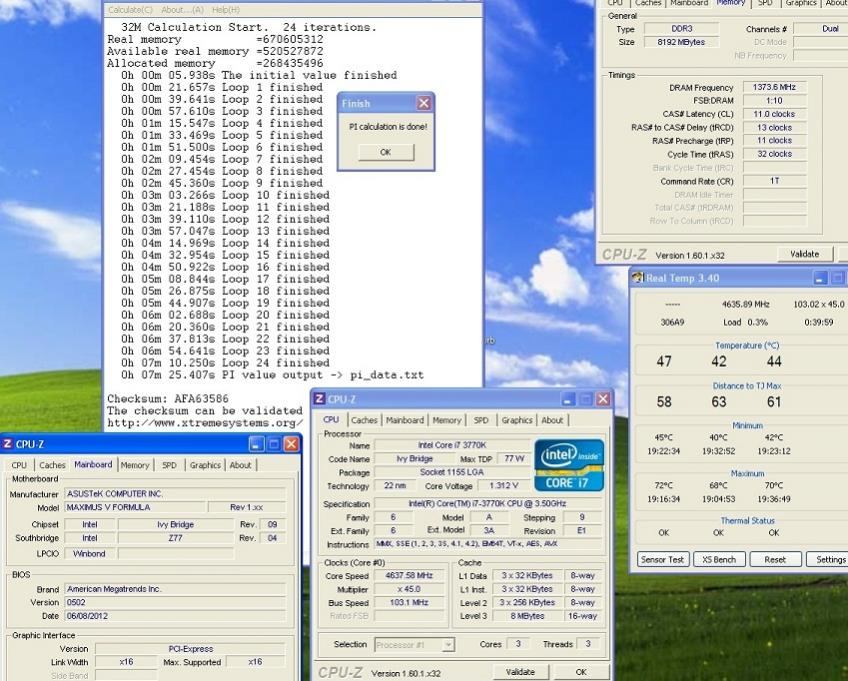Click the Real Temp XS Bench button

point(719,559)
